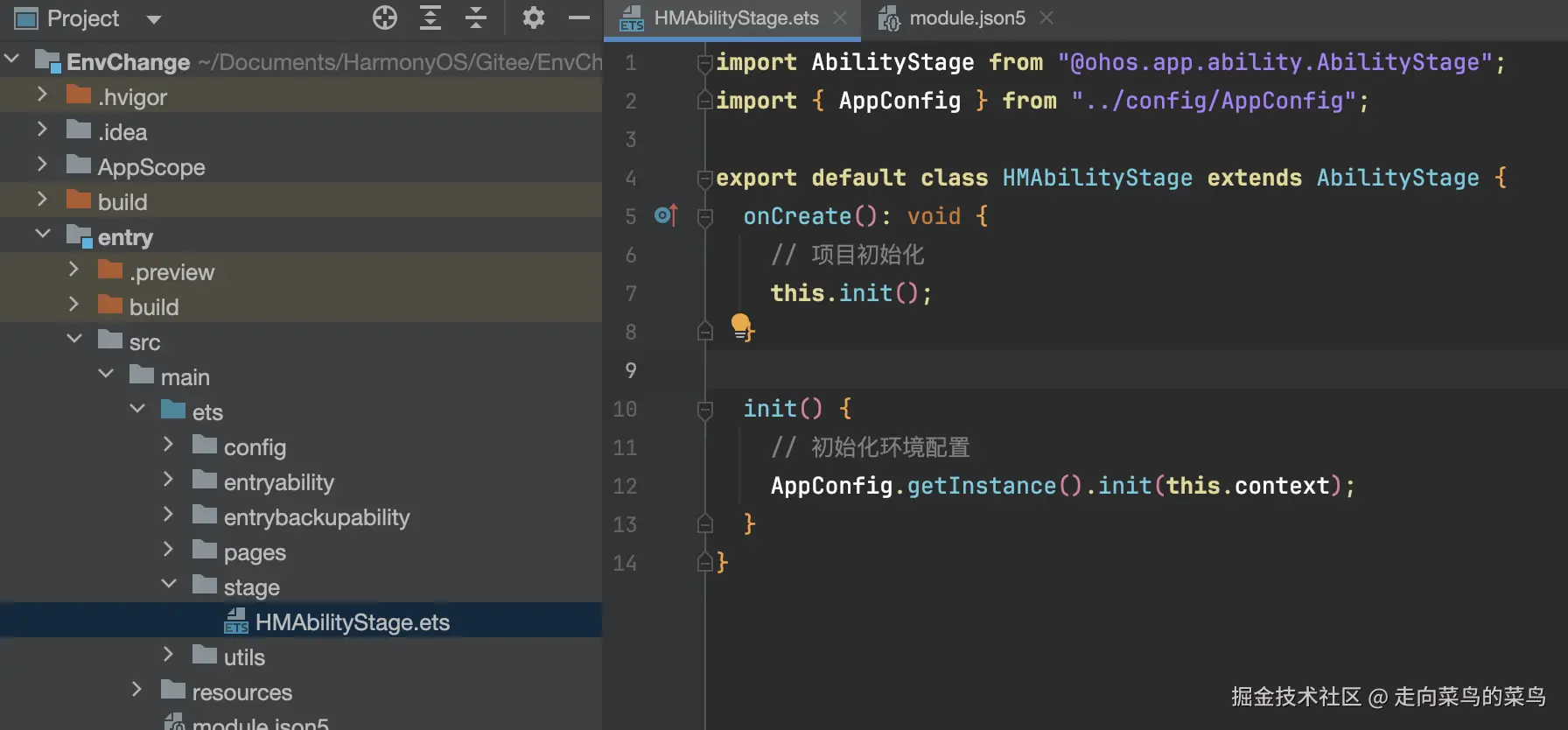Expand the .idea folder
This screenshot has width=1568, height=730.
[x=42, y=130]
